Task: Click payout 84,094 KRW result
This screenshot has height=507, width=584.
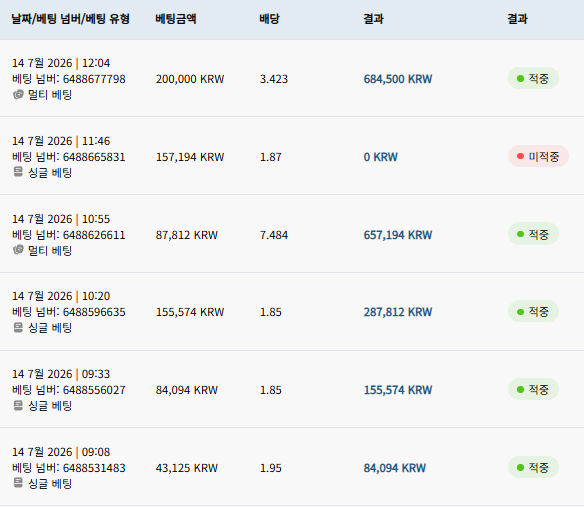Action: pos(394,468)
